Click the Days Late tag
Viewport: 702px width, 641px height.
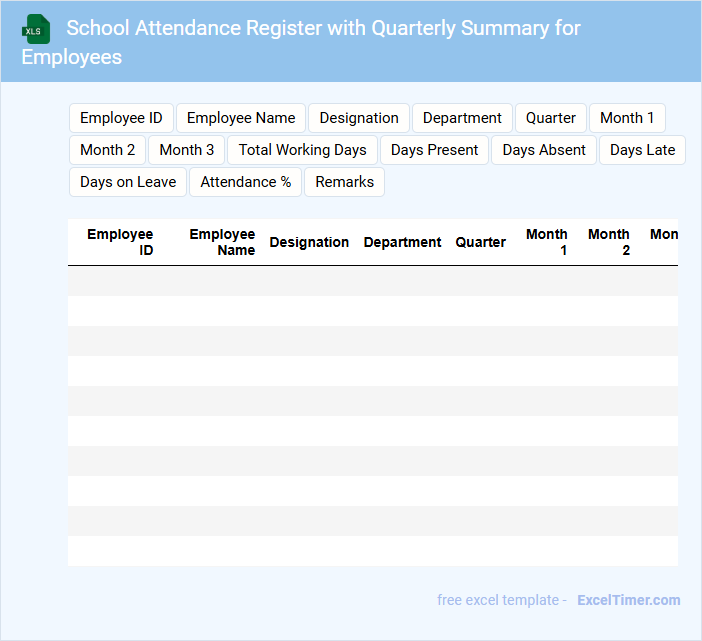pos(642,150)
